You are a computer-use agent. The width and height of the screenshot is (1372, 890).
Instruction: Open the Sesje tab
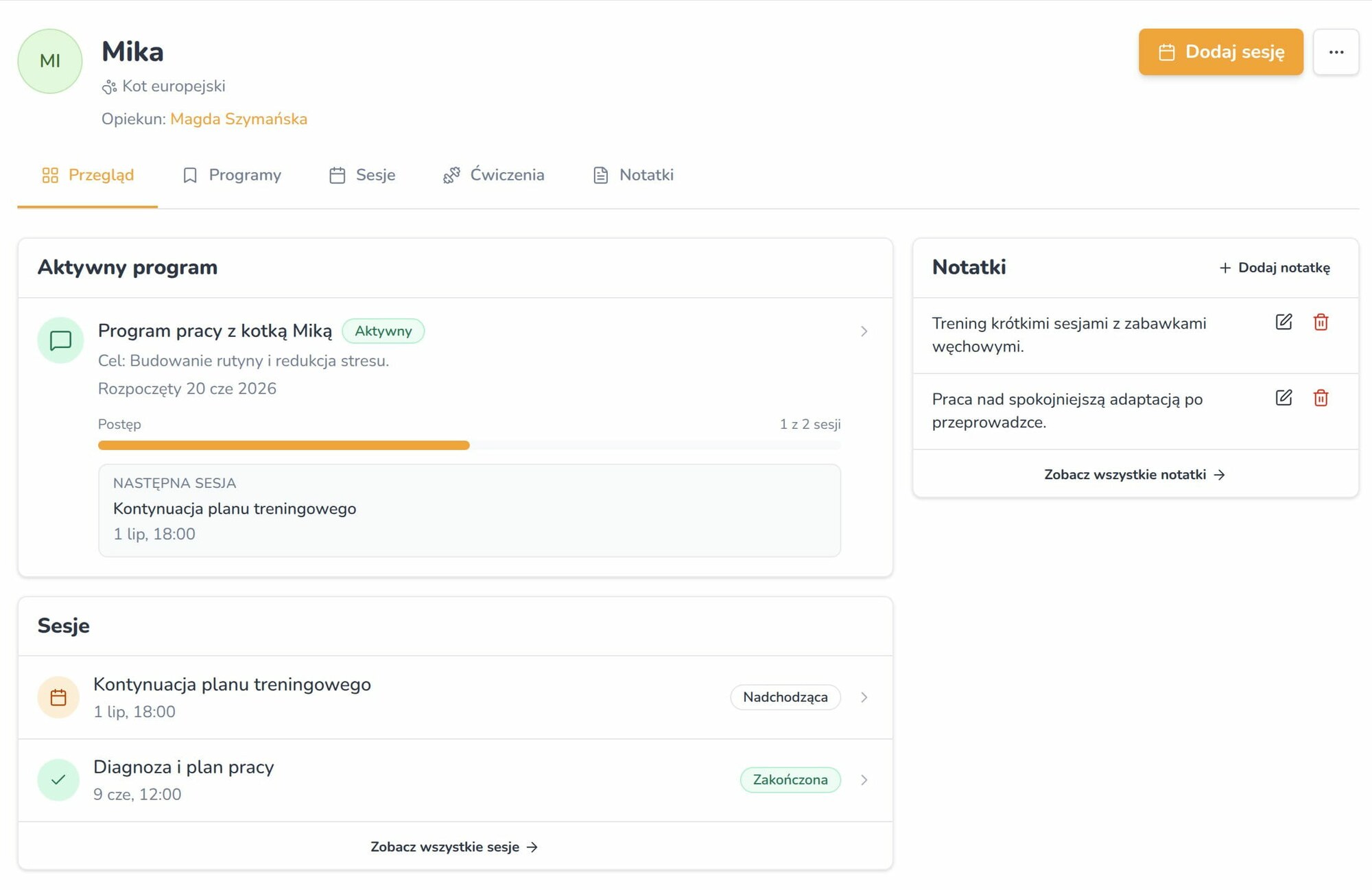[362, 175]
